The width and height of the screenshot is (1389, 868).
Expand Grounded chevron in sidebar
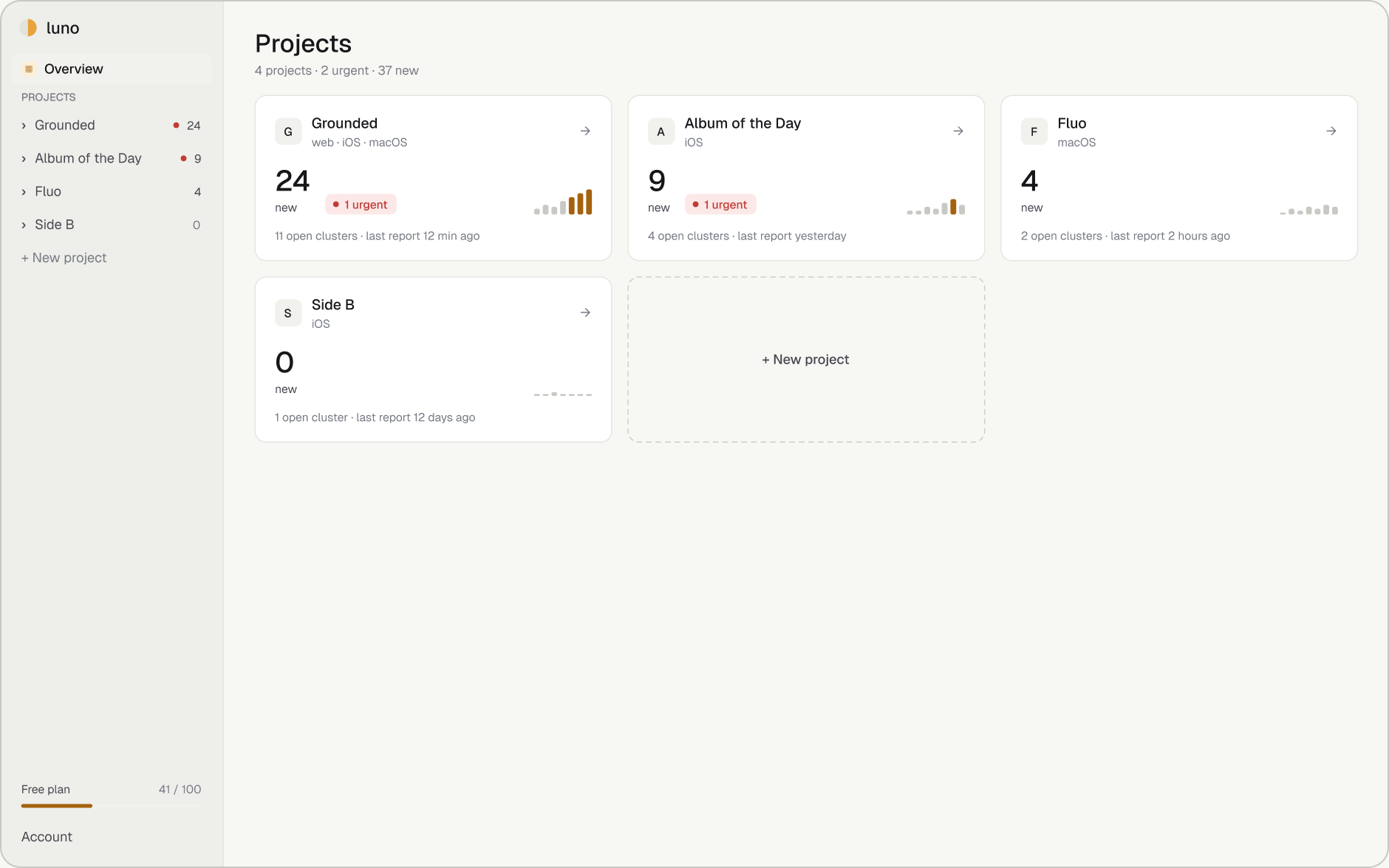click(24, 126)
